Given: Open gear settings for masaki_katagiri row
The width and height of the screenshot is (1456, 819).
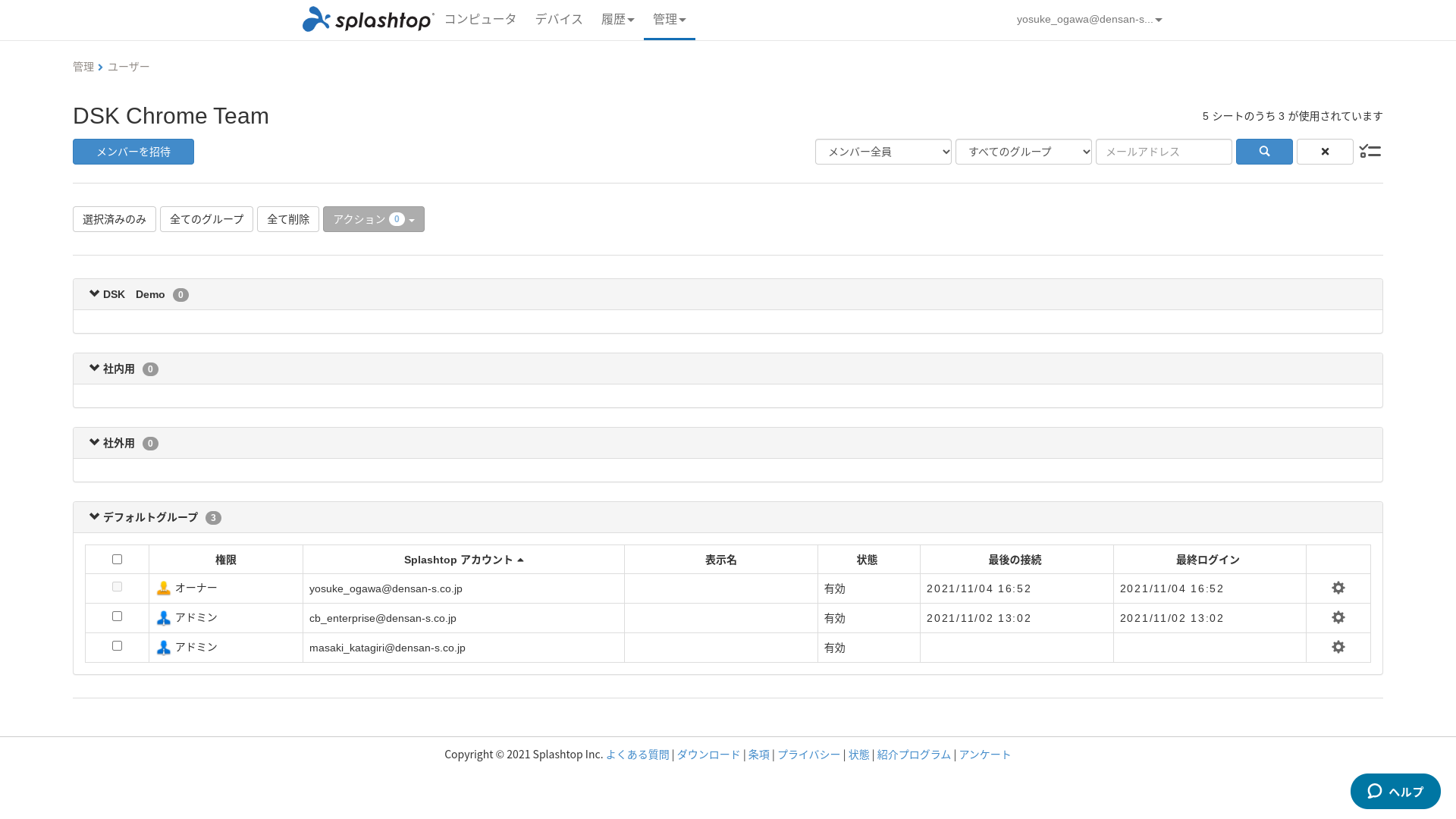Looking at the screenshot, I should coord(1338,647).
